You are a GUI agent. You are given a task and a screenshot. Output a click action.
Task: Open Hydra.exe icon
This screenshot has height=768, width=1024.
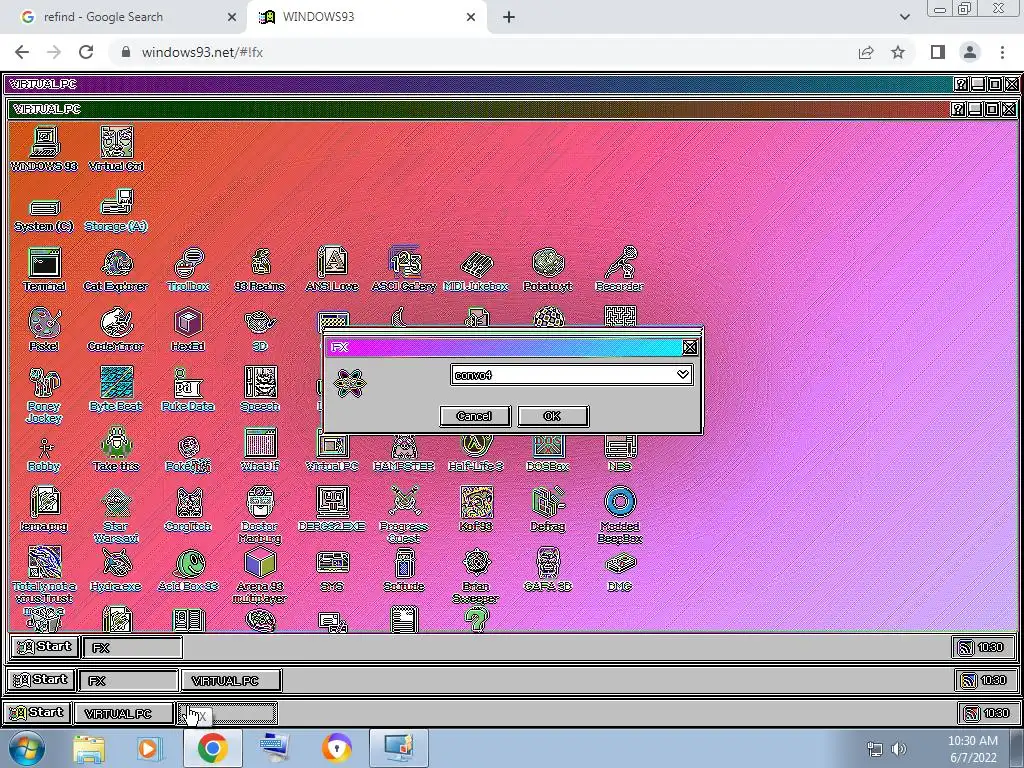[116, 569]
